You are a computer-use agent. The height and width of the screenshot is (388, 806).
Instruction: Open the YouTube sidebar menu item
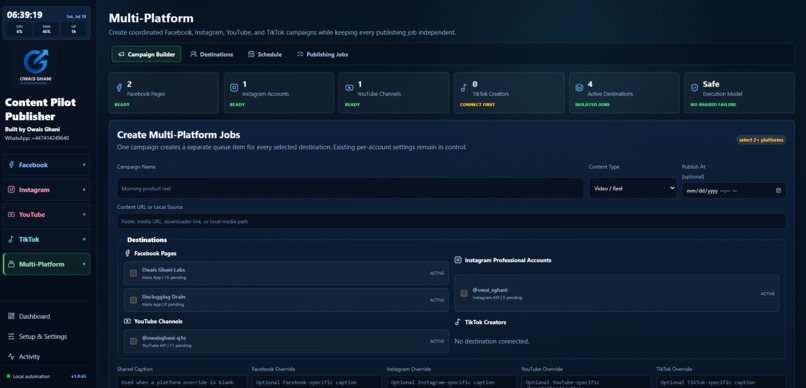point(46,214)
